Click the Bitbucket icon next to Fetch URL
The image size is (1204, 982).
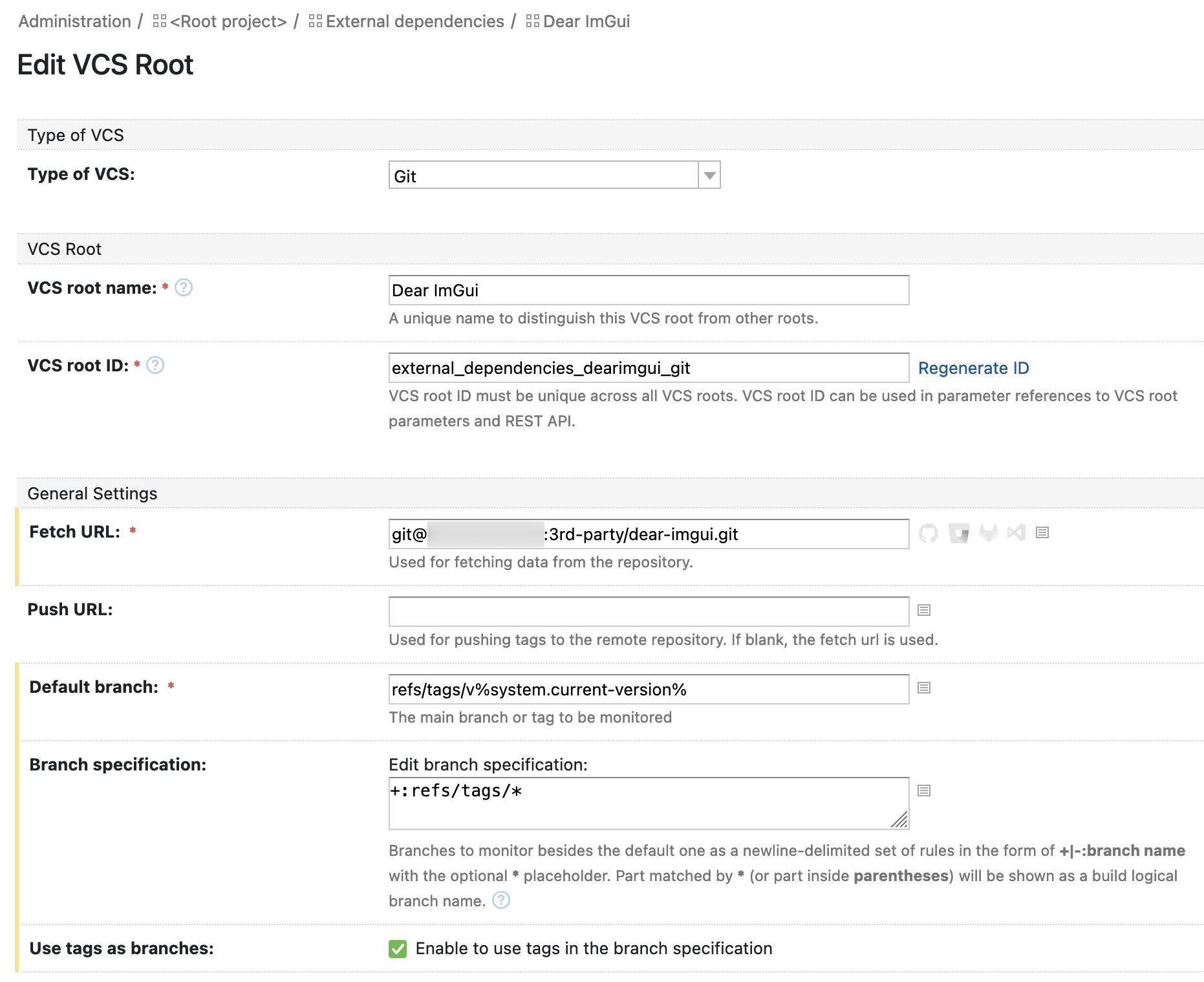(x=958, y=533)
